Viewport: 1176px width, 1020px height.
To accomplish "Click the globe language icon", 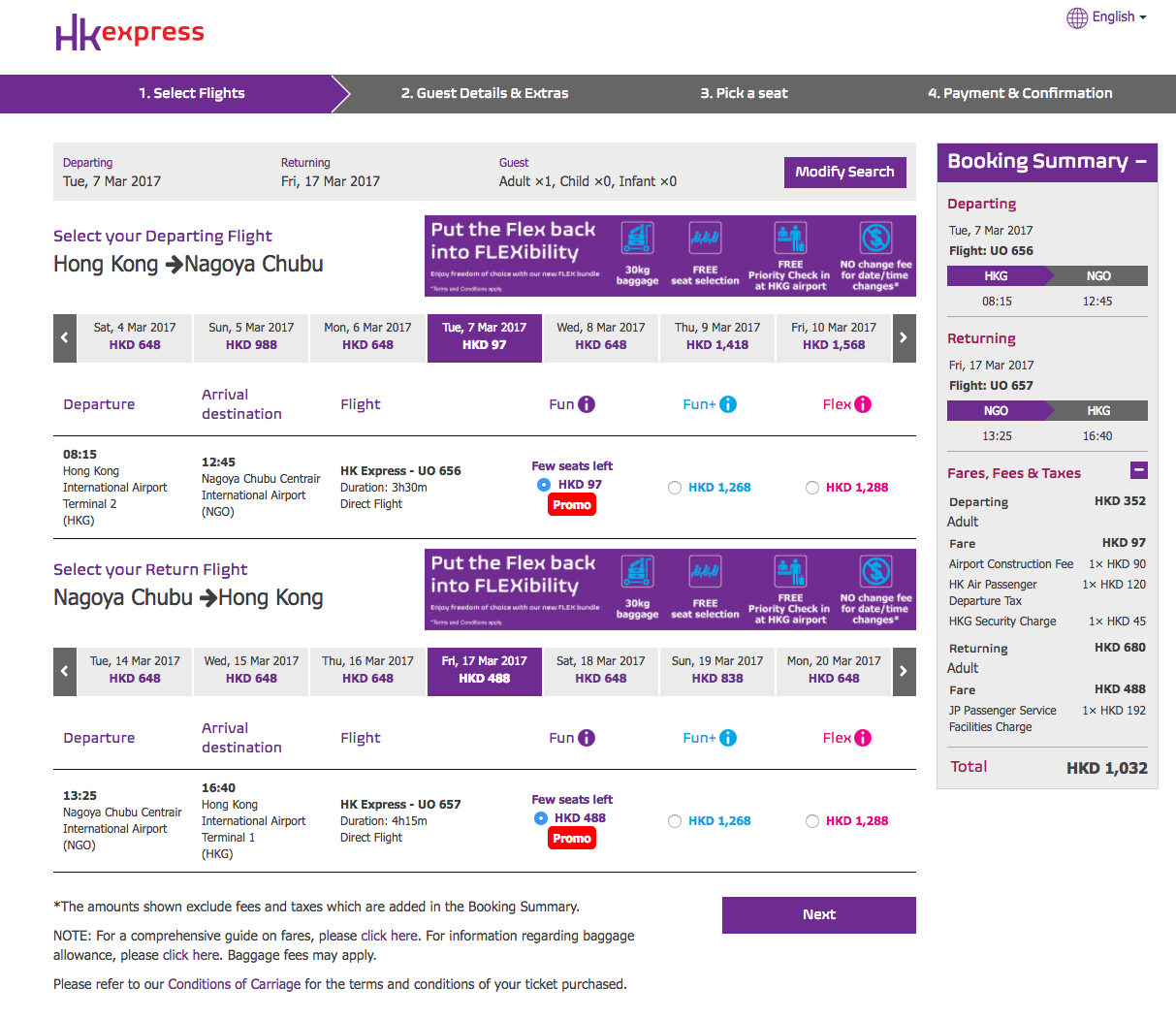I will click(x=1077, y=17).
